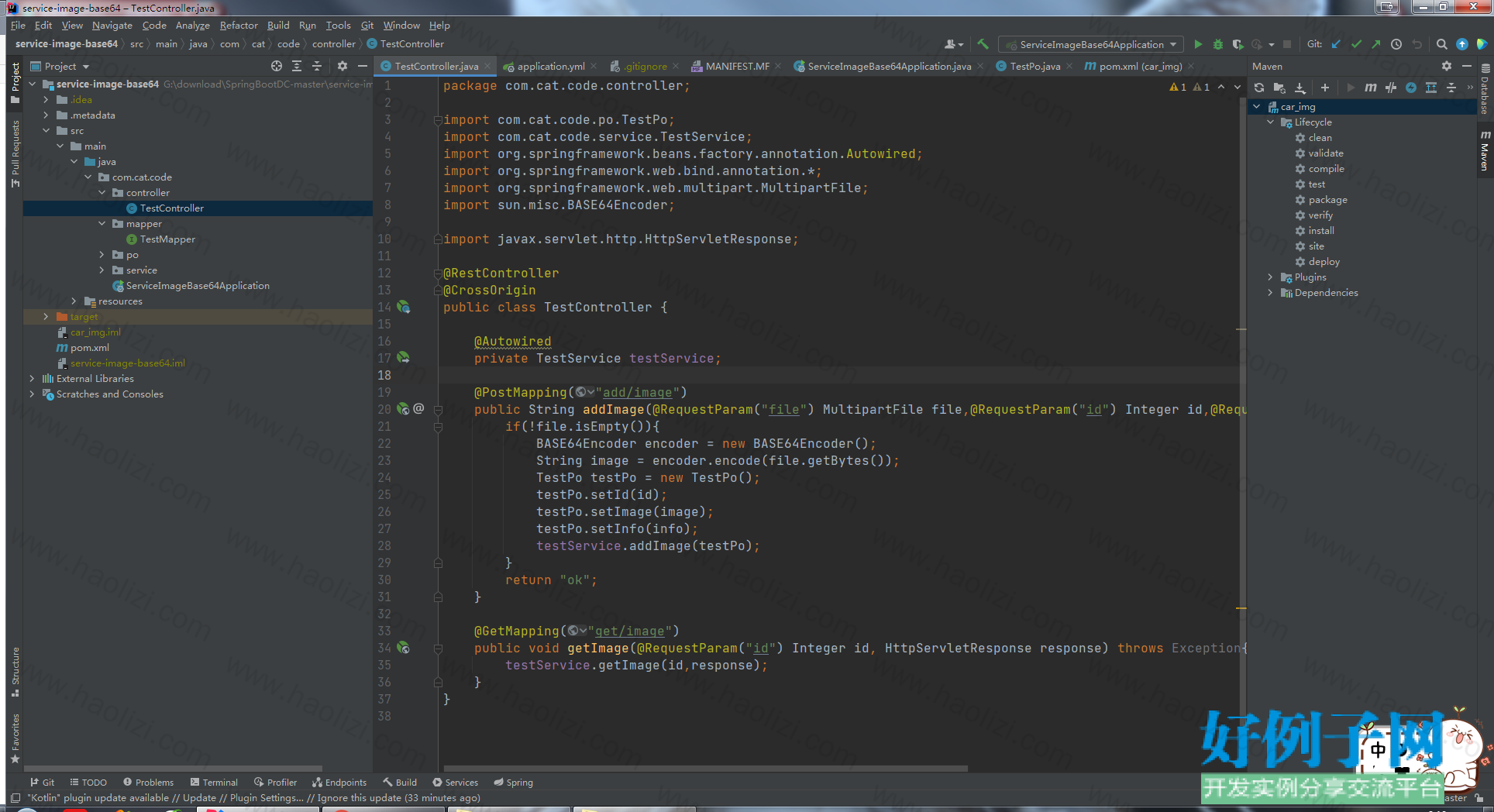Image resolution: width=1494 pixels, height=812 pixels.
Task: Expand the target folder
Action: (x=46, y=317)
